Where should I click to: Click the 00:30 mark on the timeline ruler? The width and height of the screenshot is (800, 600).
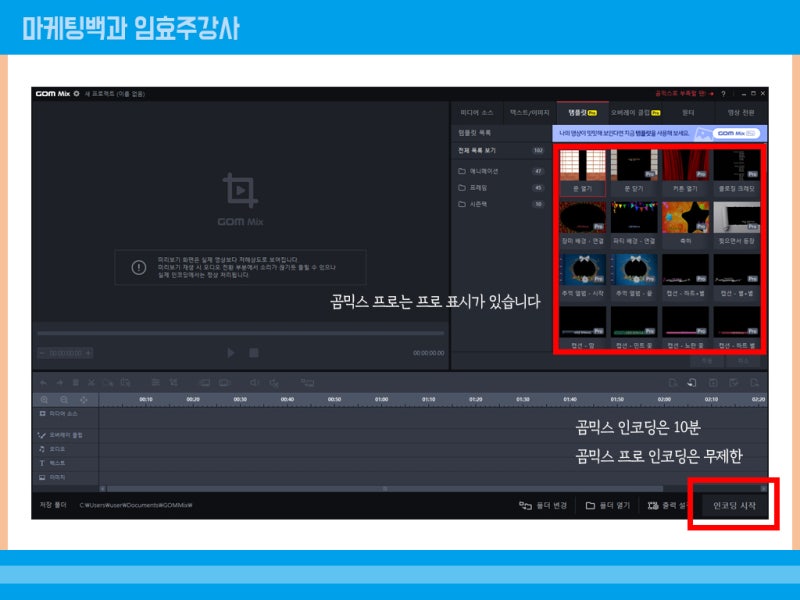click(x=240, y=399)
